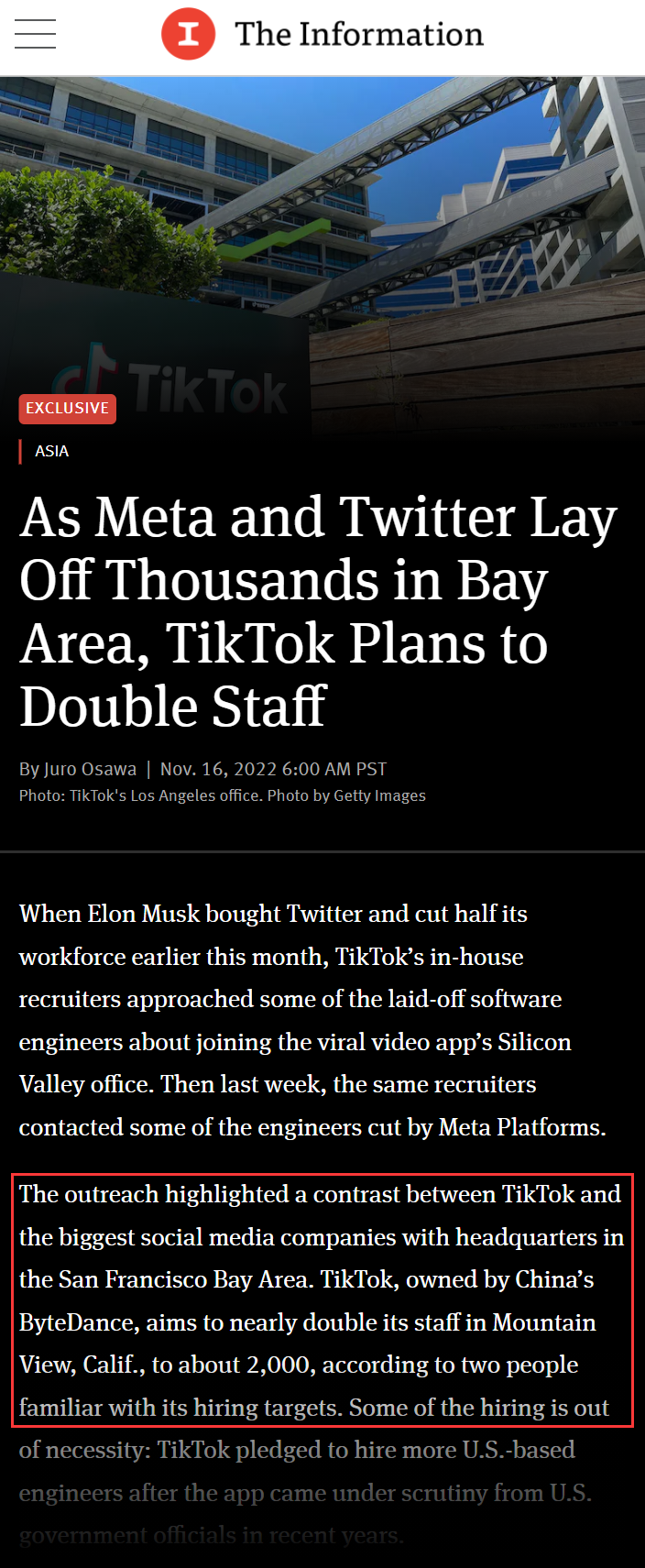
Task: Open the ASIA section link
Action: click(x=51, y=451)
